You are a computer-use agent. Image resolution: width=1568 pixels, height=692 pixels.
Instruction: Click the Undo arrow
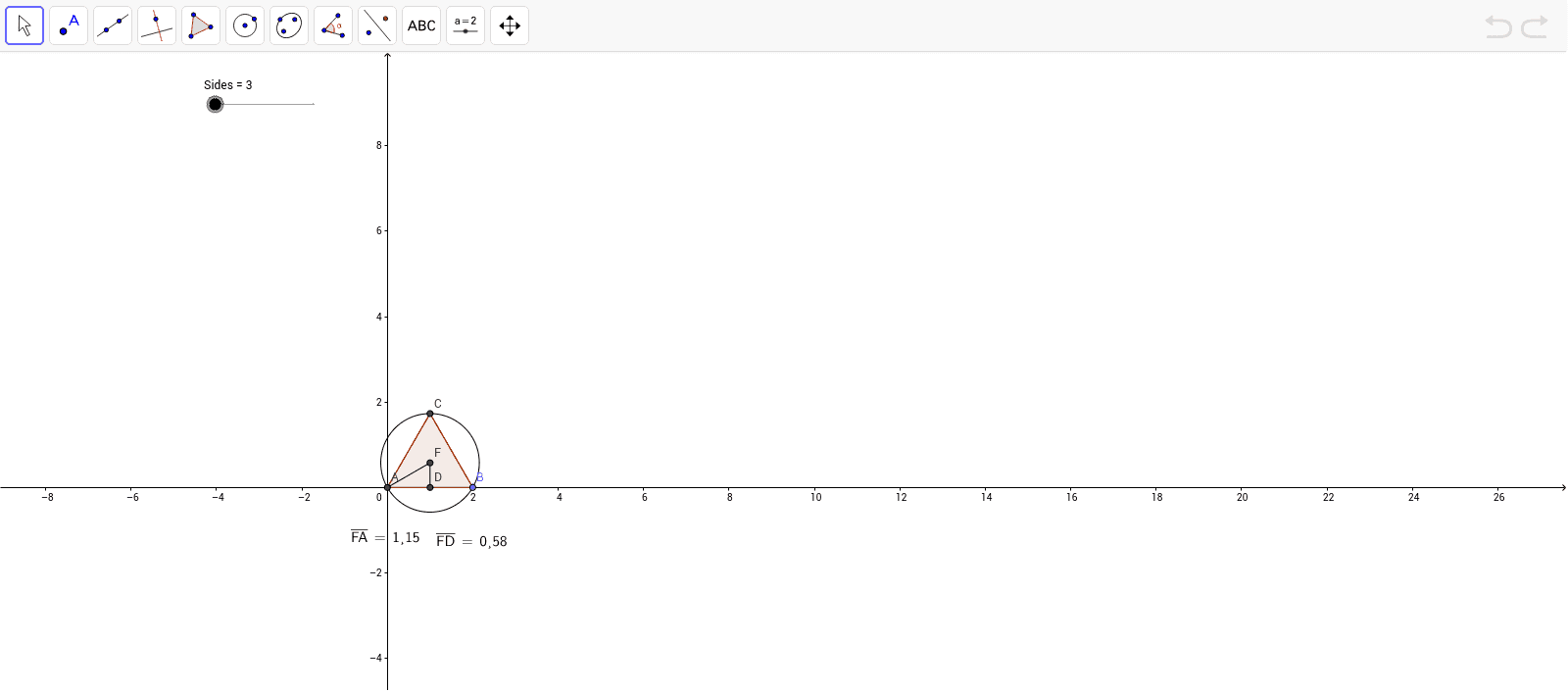1498,26
